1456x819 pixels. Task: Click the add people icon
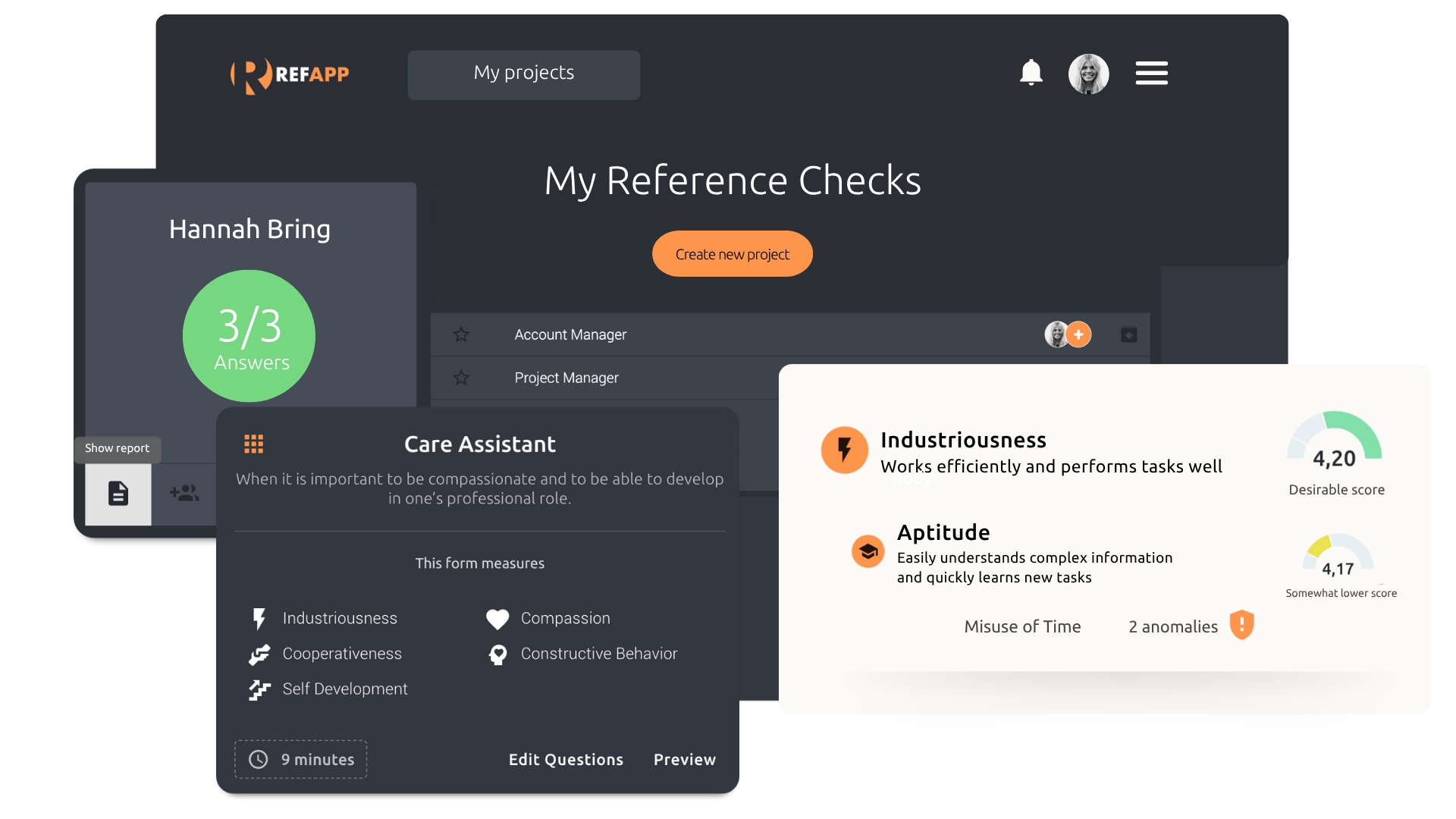point(184,494)
